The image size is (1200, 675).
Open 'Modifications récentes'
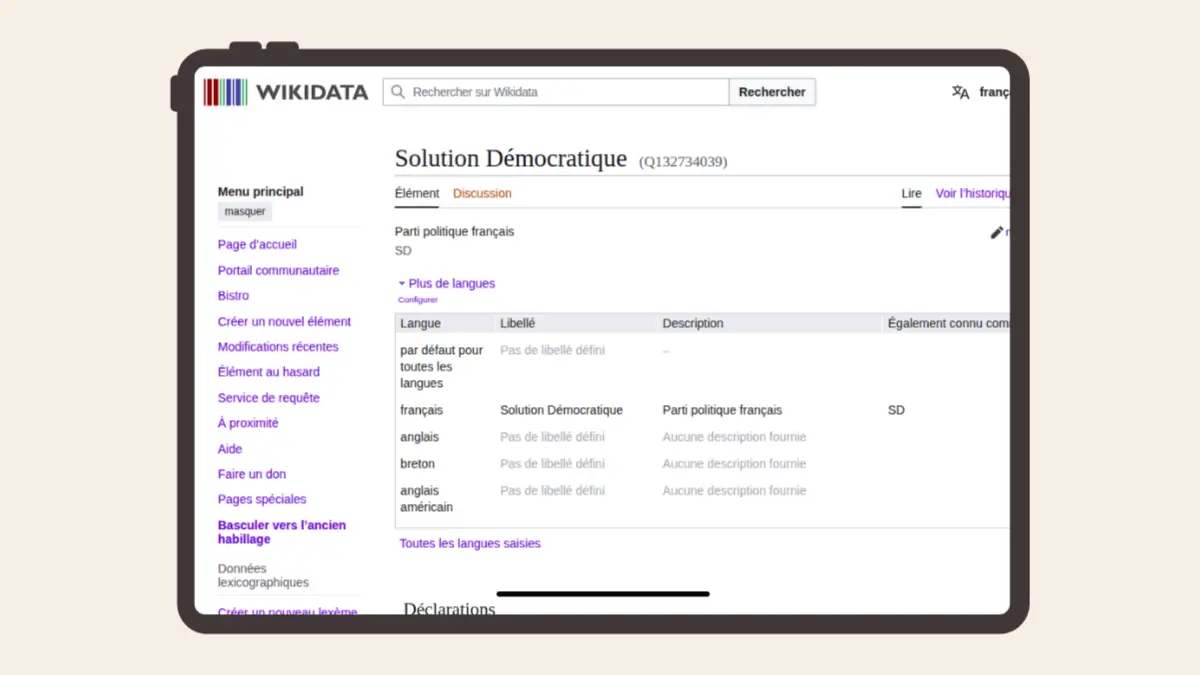click(278, 347)
